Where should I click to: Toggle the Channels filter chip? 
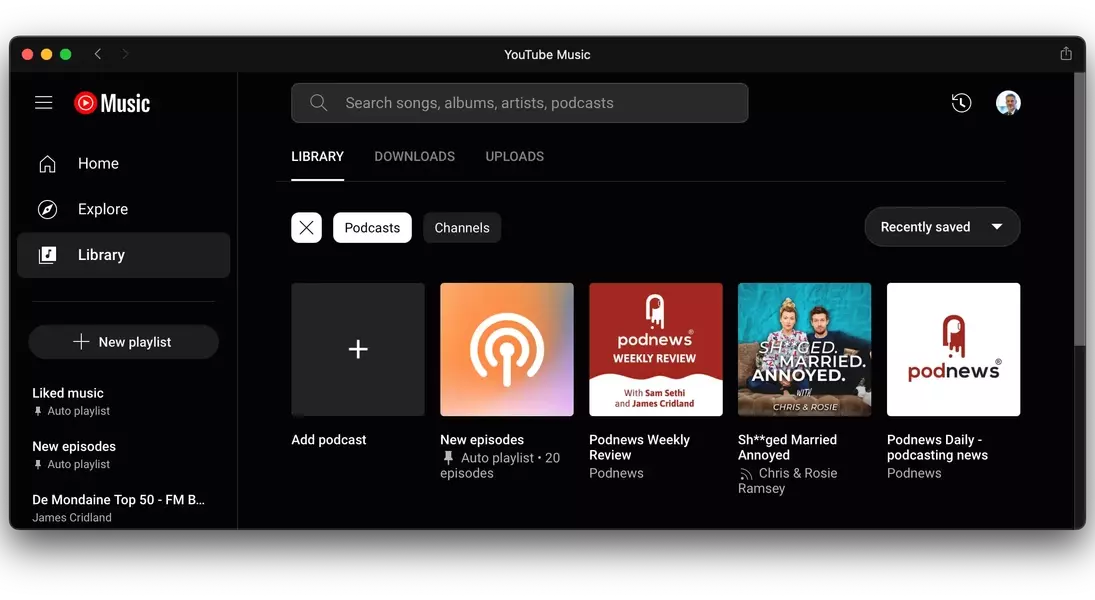[x=462, y=228]
